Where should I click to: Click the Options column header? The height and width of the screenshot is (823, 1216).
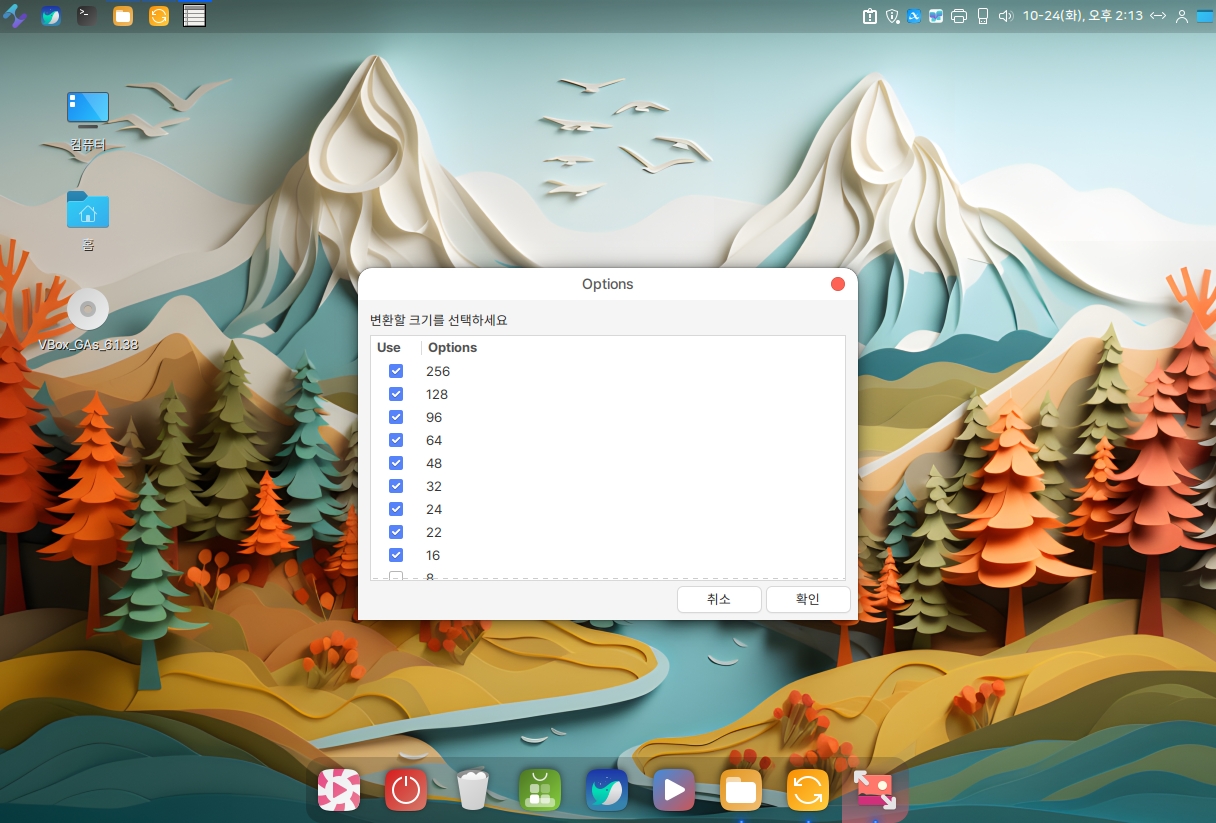pyautogui.click(x=452, y=348)
